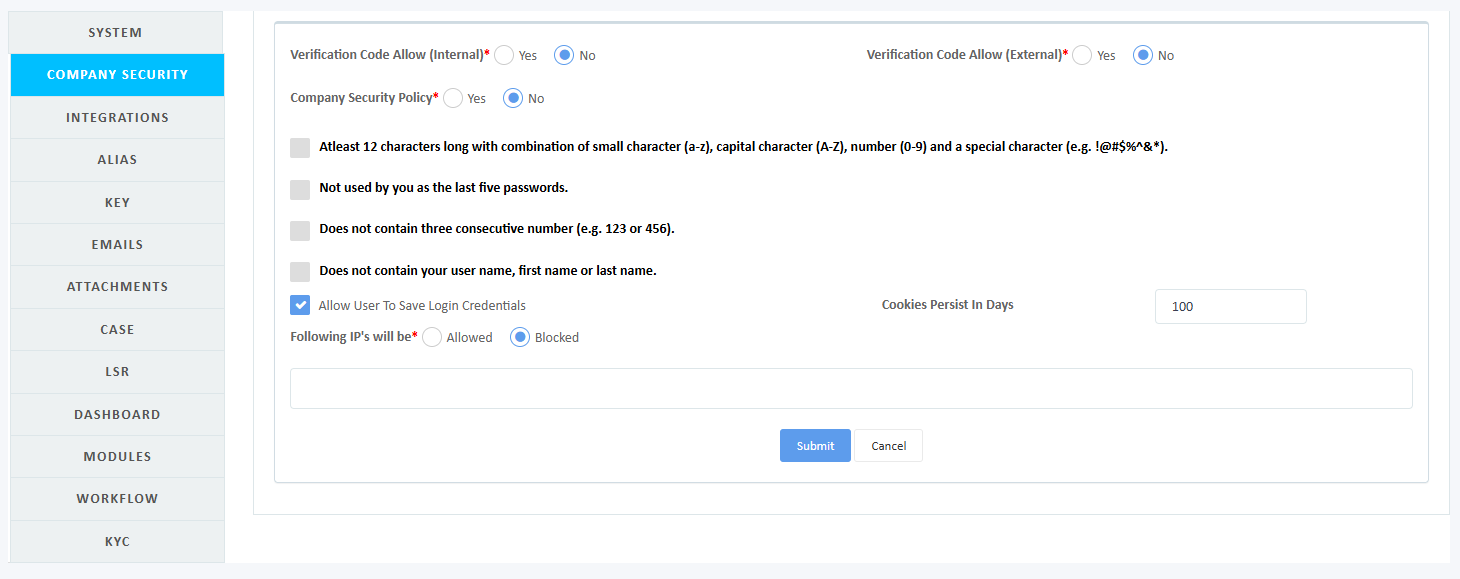The height and width of the screenshot is (579, 1460).
Task: Click the Cookies Persist In Days label
Action: pos(947,305)
